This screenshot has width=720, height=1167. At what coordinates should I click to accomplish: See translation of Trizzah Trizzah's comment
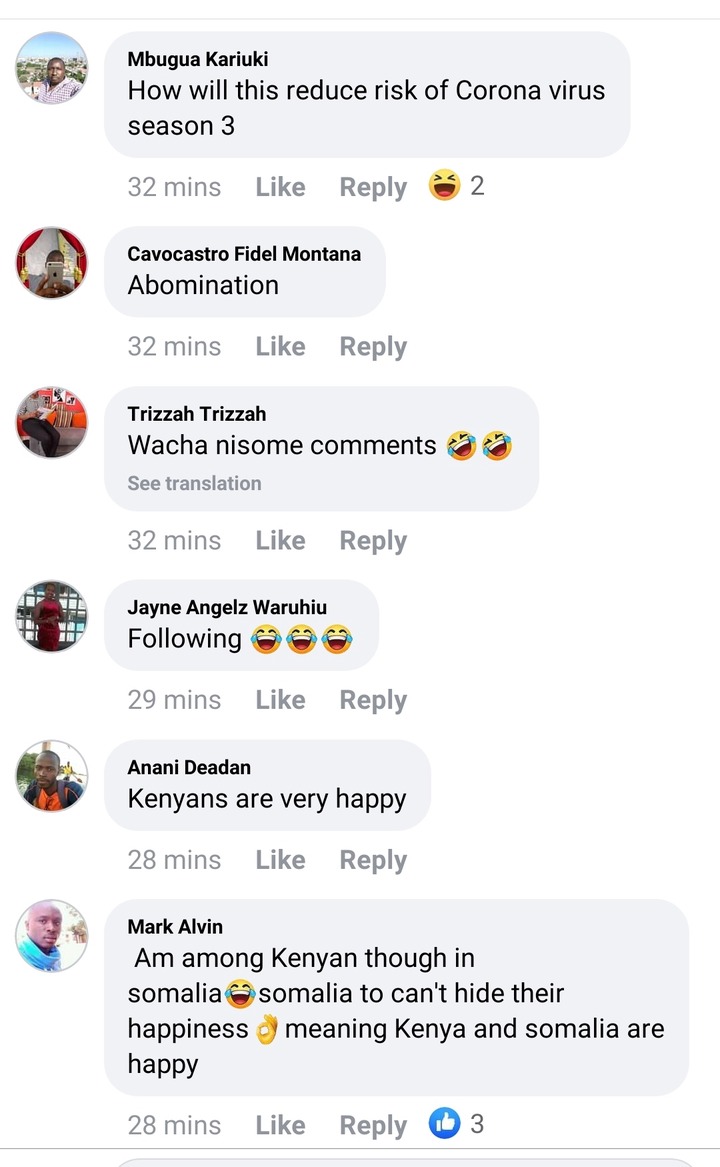194,483
